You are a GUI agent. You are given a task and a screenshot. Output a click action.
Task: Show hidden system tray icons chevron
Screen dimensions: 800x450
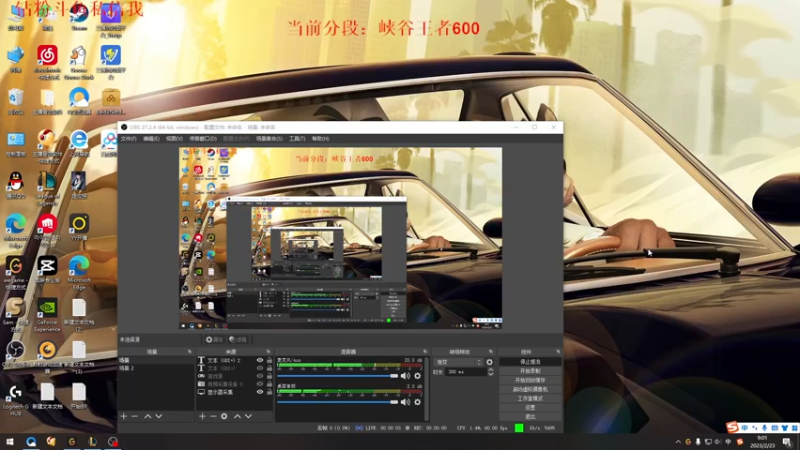(x=678, y=442)
